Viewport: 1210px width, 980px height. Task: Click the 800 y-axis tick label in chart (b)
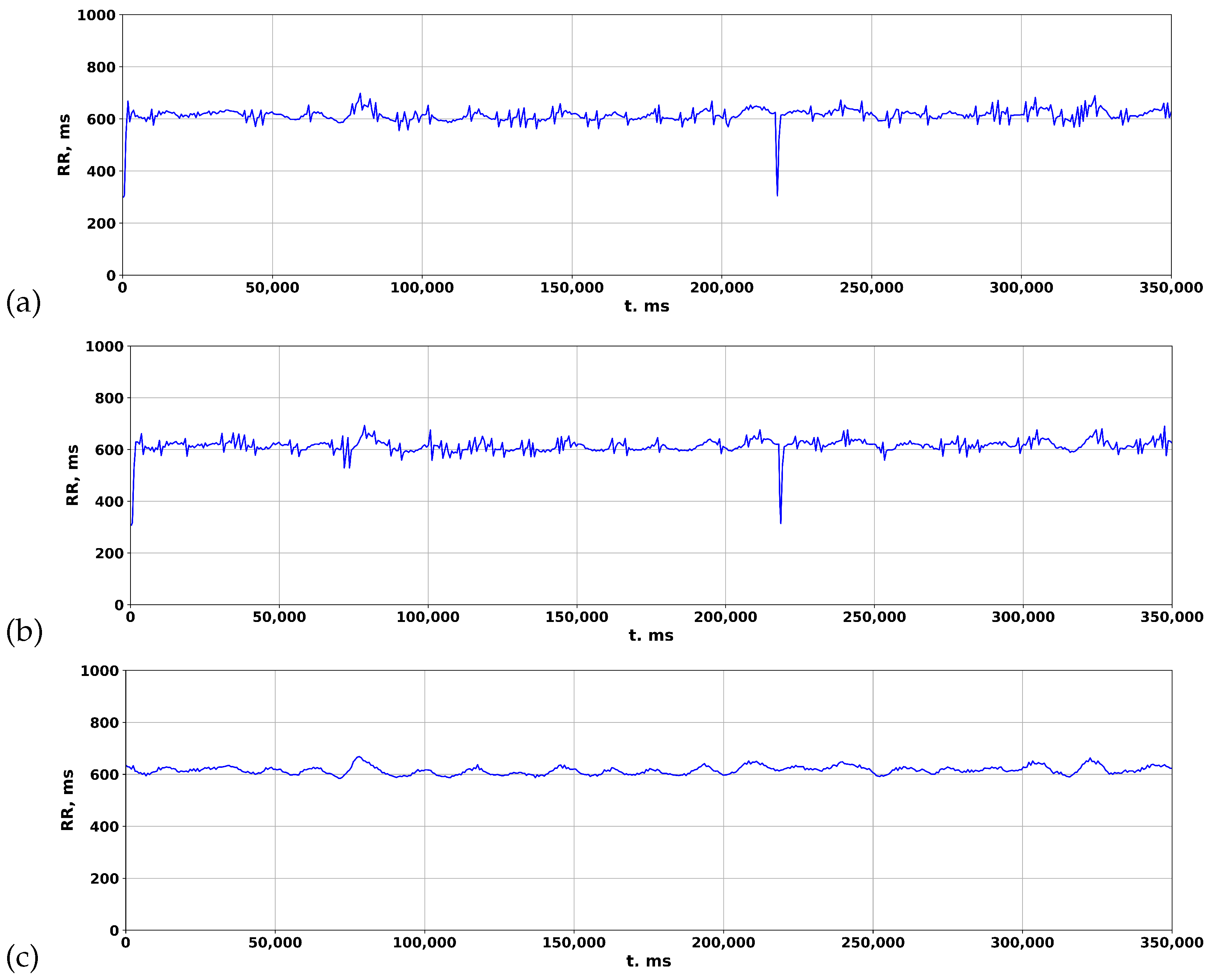[x=109, y=399]
